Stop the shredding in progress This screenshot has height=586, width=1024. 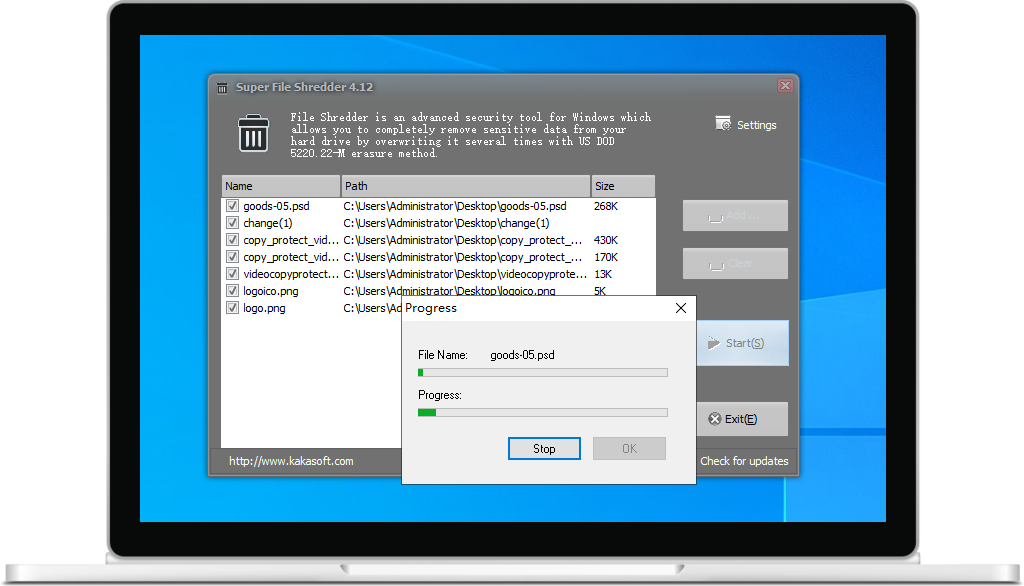544,449
